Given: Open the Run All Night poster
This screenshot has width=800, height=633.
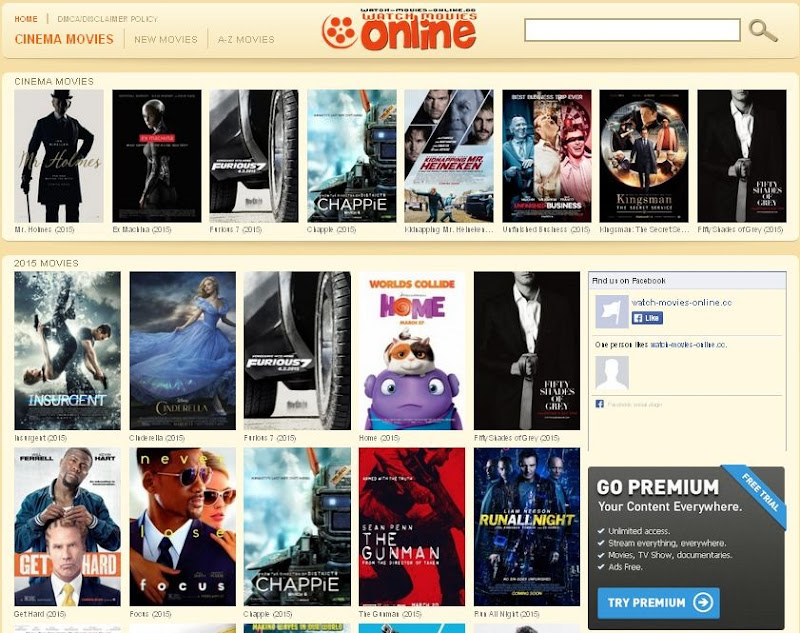Looking at the screenshot, I should [527, 527].
